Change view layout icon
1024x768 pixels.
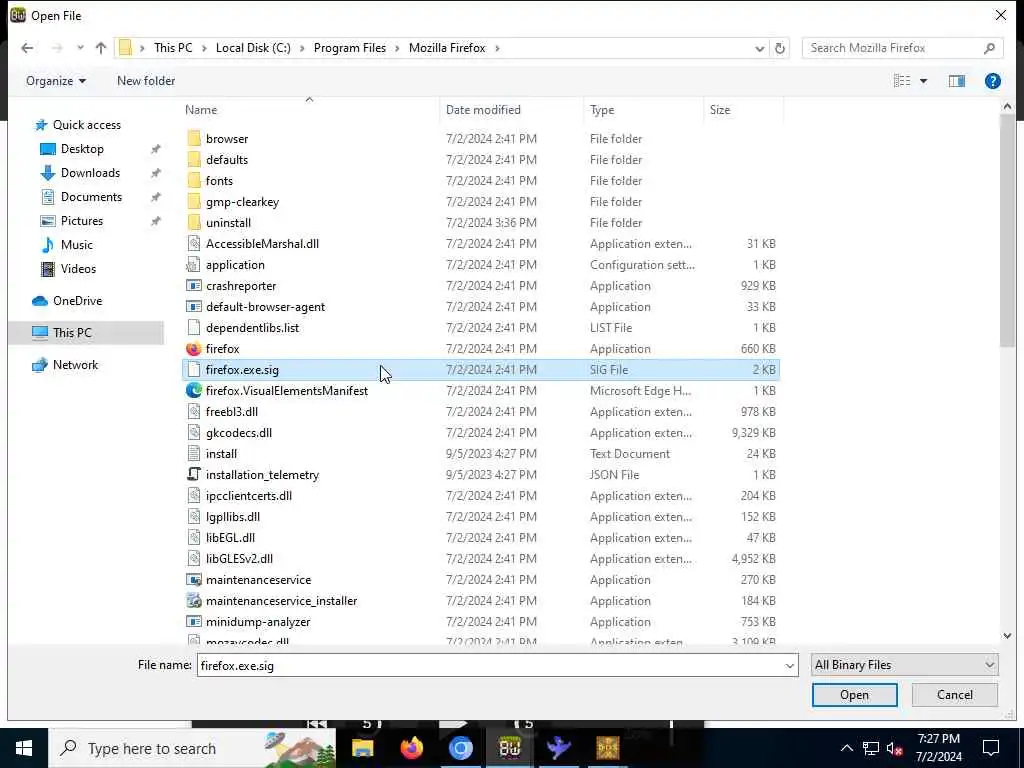(x=902, y=81)
